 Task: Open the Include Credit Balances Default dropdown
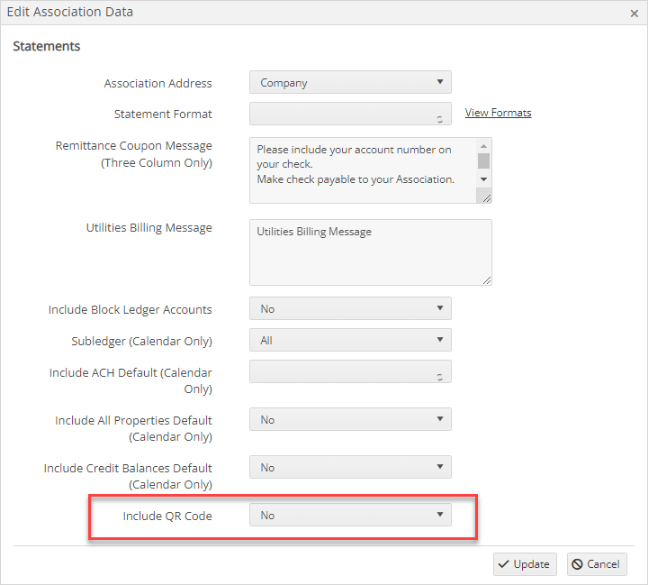click(350, 467)
